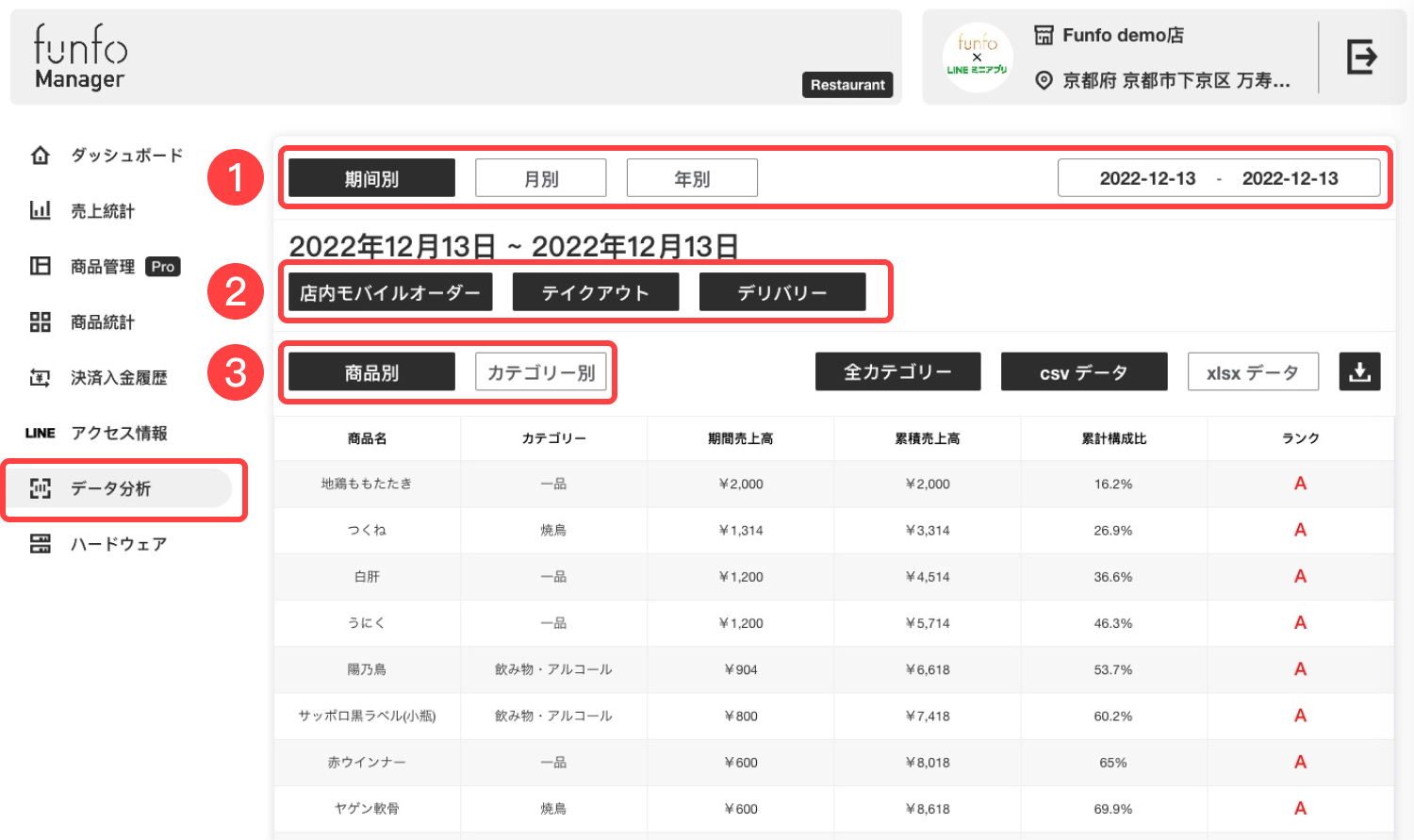Click the store building icon beside Funfo demo店
Screen dimensions: 1414x840
tap(1044, 35)
